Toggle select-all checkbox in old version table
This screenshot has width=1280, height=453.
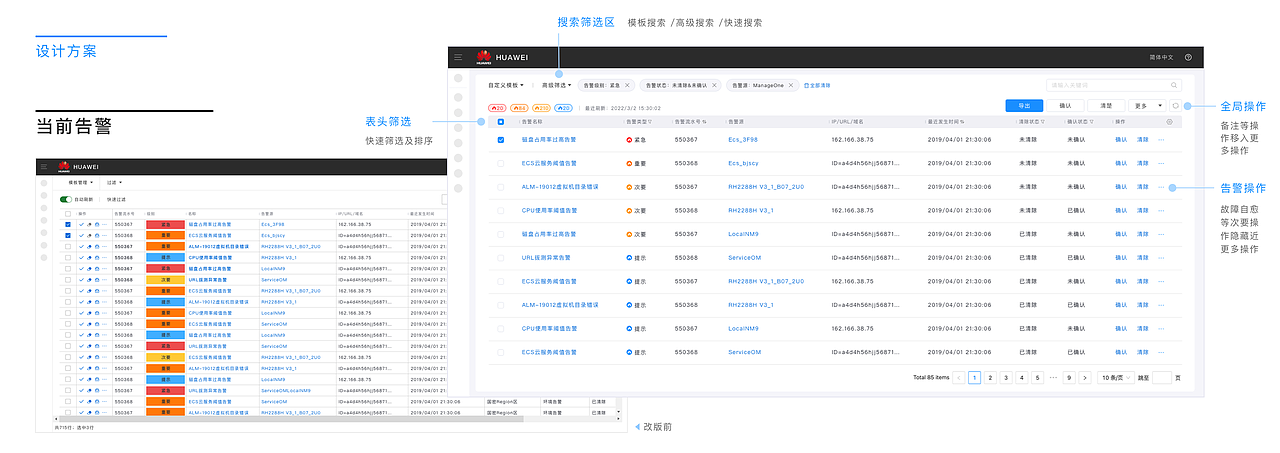point(68,214)
